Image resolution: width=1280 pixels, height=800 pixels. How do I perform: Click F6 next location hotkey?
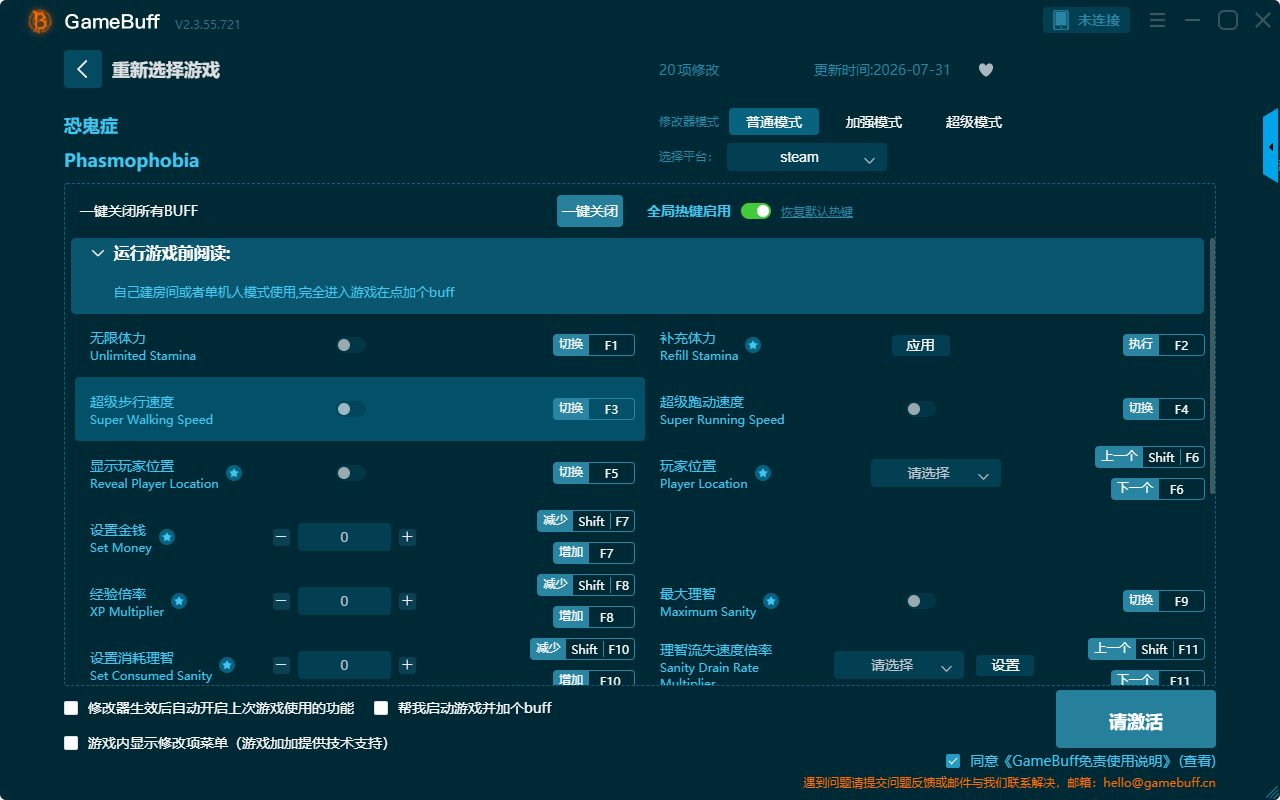pos(1158,489)
